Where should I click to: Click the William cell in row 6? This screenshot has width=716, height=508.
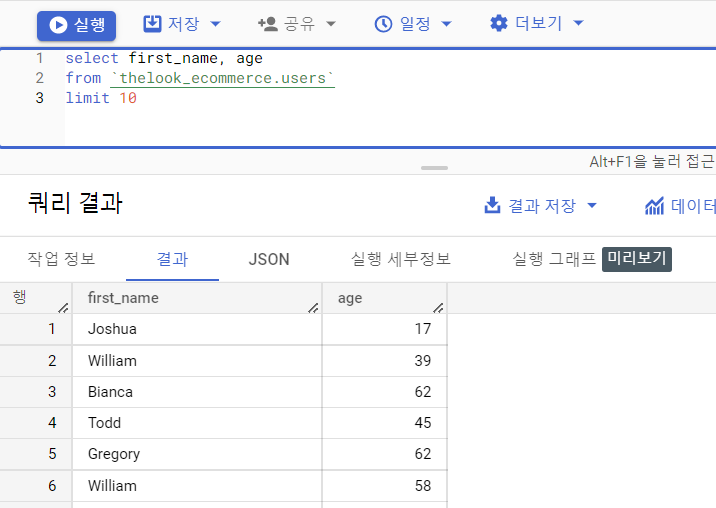click(197, 486)
